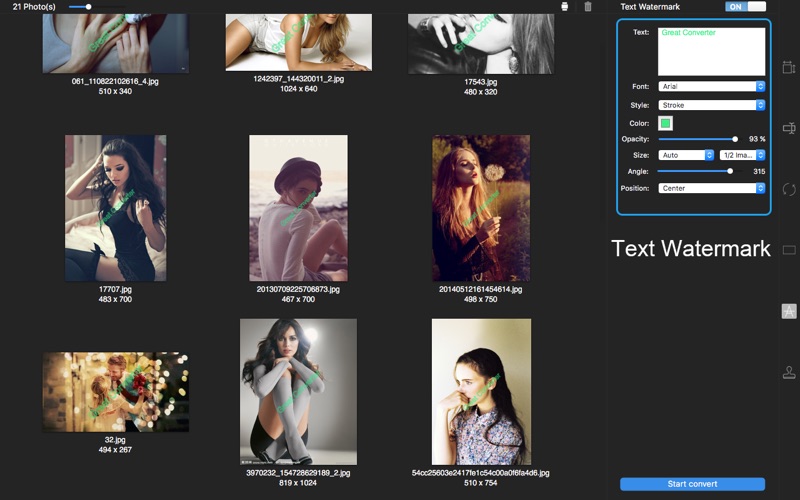Select thumbnail 20140512161454614.jpg
800x500 pixels.
click(x=481, y=208)
